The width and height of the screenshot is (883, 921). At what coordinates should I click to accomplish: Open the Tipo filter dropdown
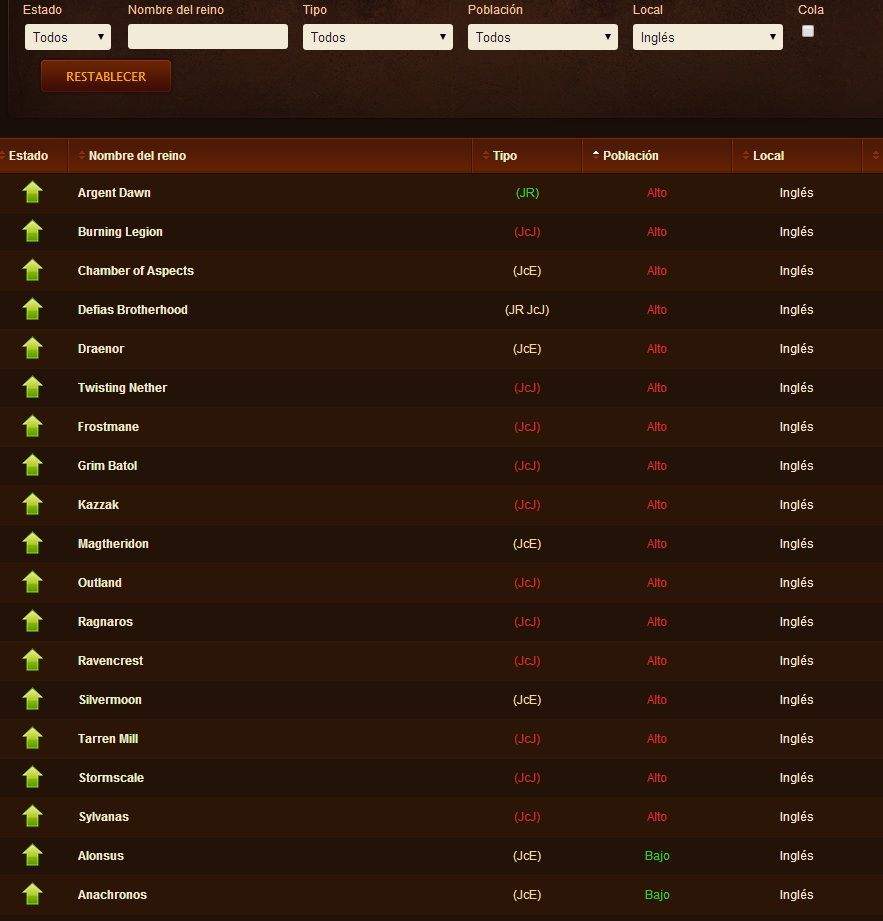pyautogui.click(x=378, y=37)
